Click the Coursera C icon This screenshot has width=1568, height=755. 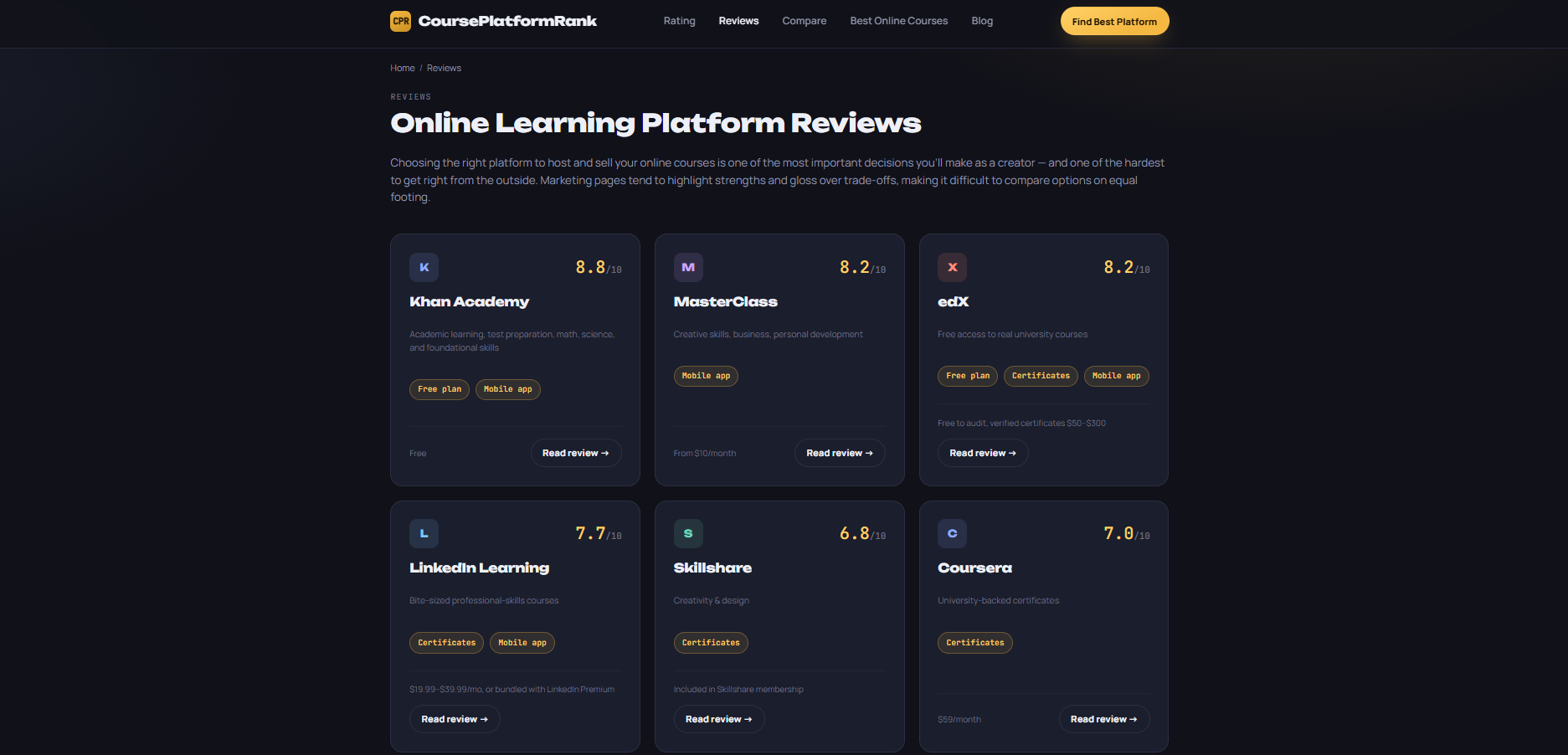point(952,533)
